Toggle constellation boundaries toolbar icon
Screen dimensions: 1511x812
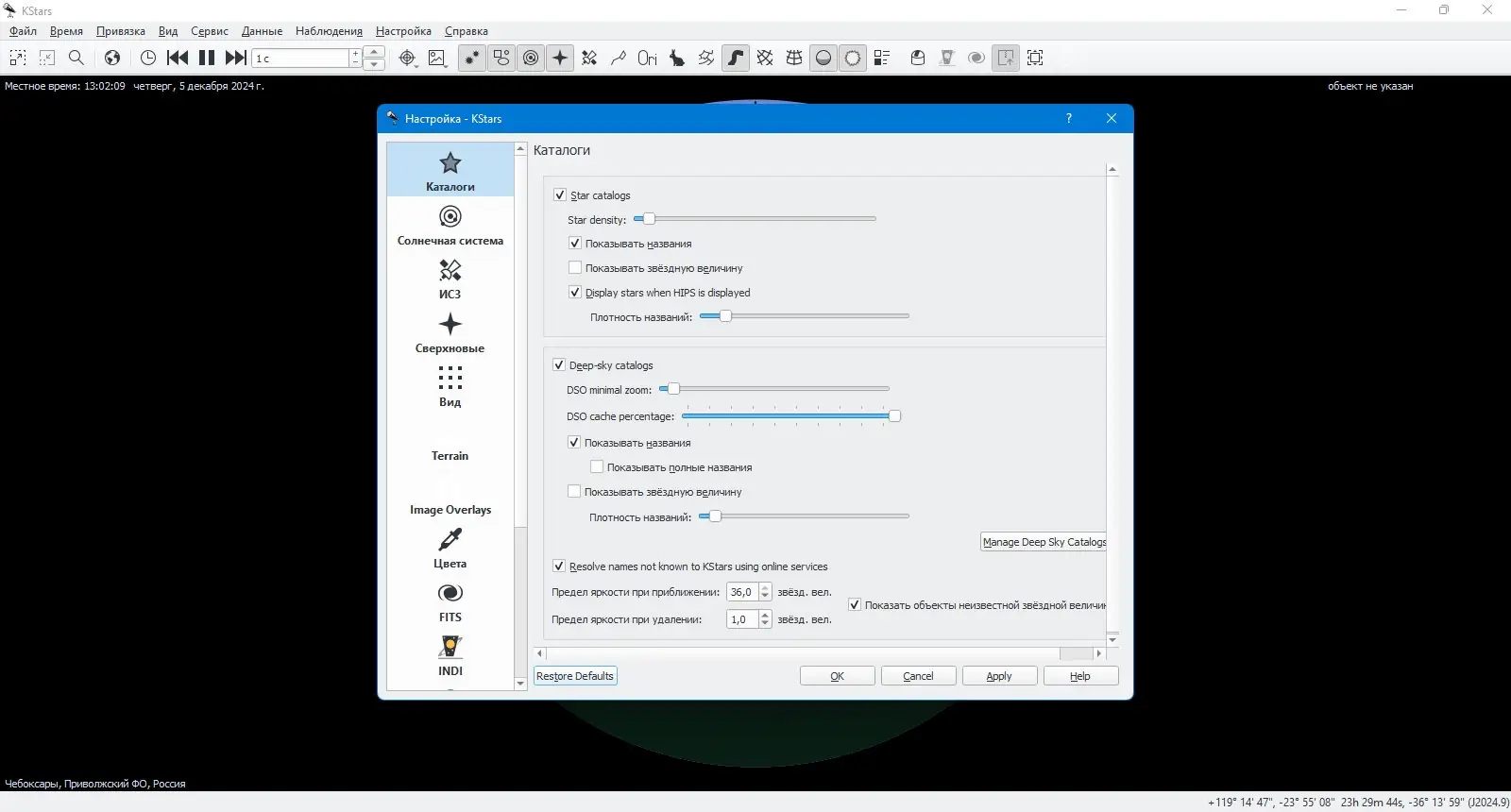pyautogui.click(x=706, y=58)
